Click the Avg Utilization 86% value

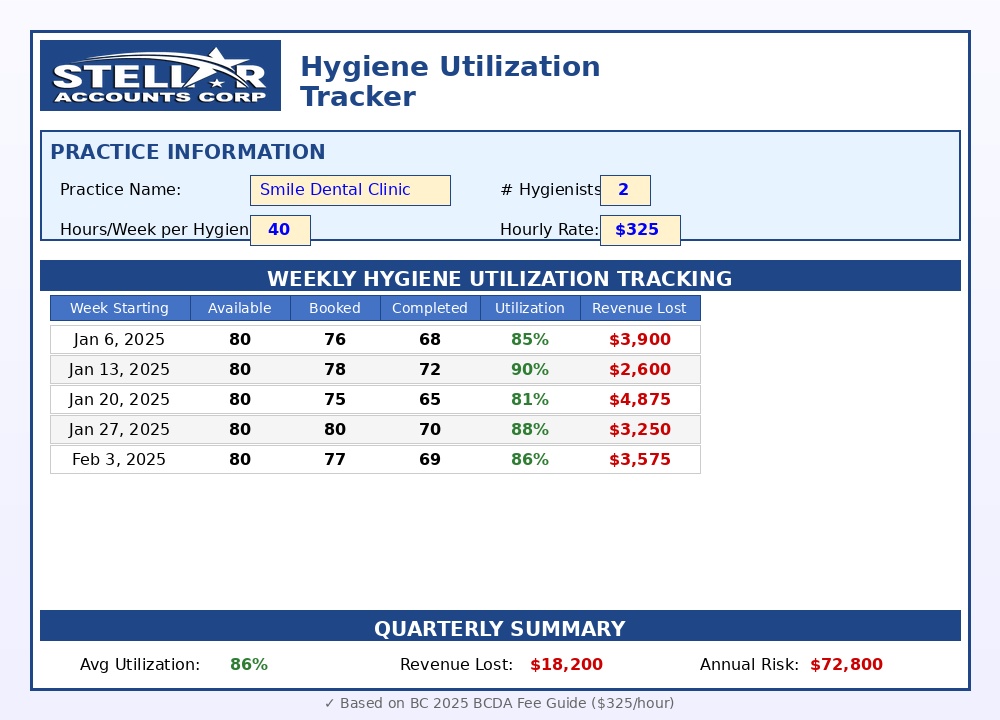tap(248, 664)
